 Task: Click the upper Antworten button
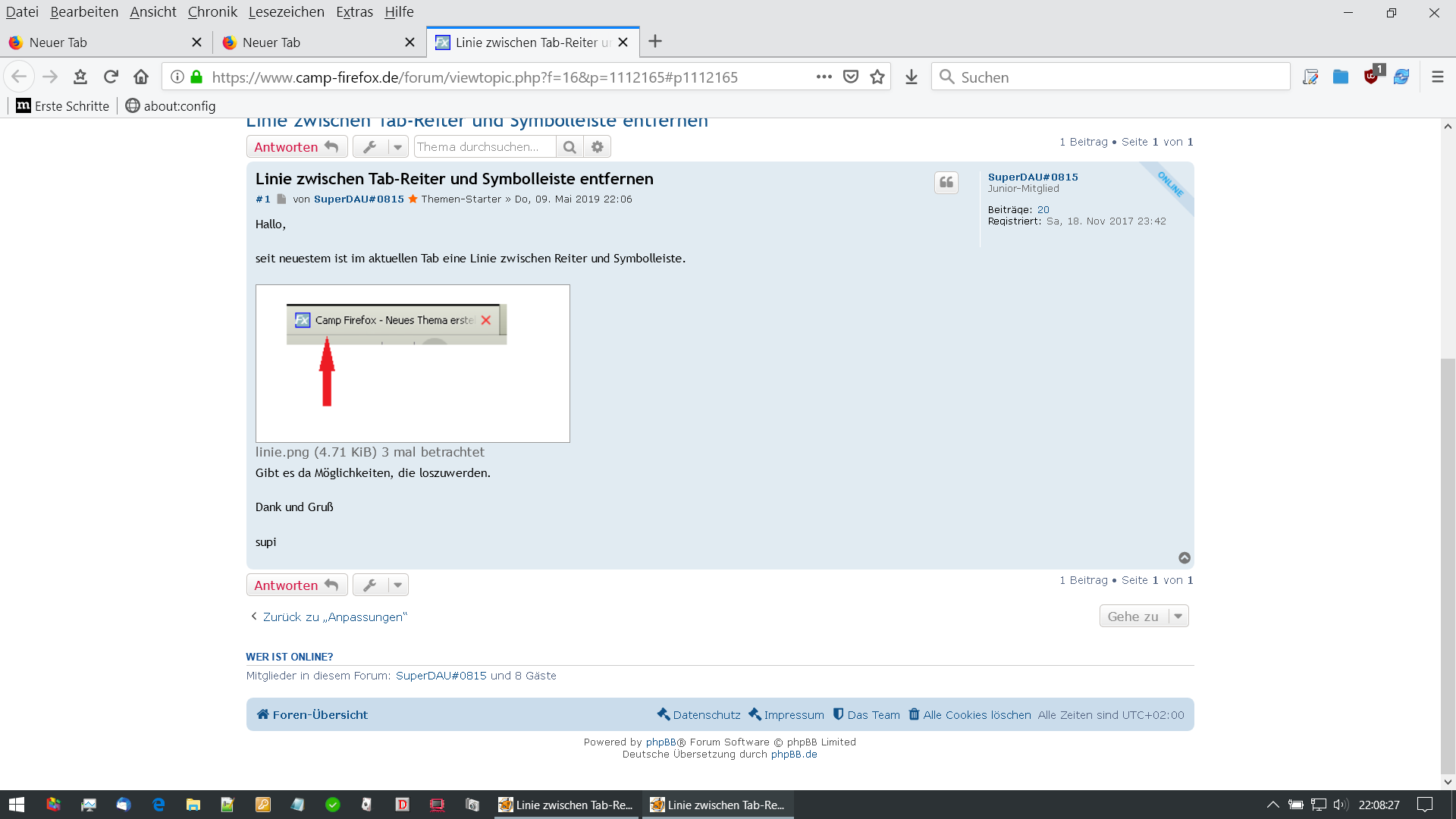[297, 147]
